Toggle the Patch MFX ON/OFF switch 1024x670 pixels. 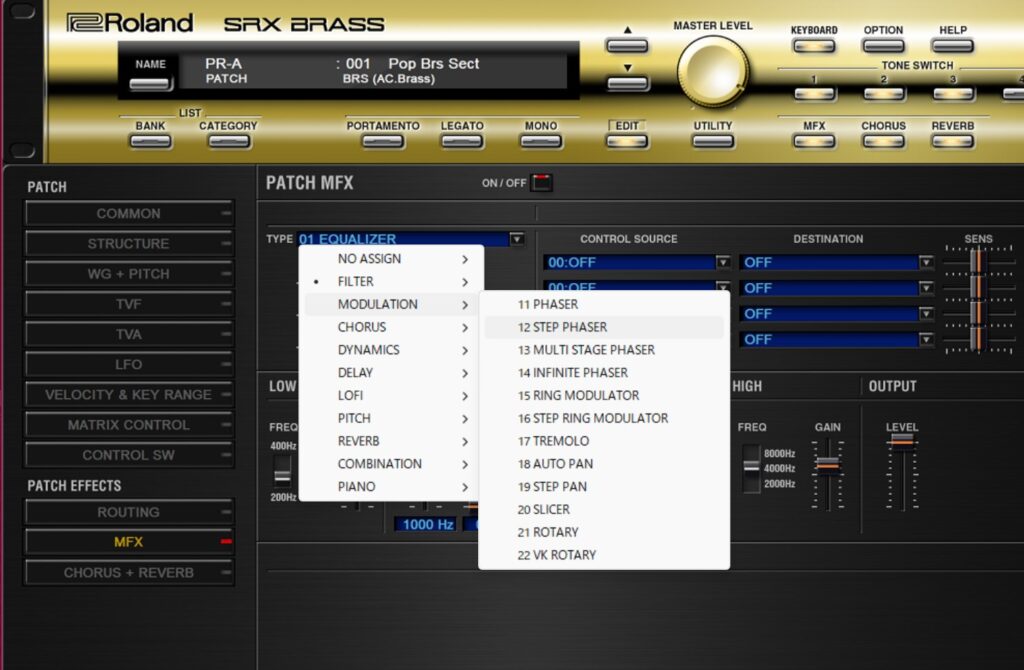click(x=541, y=183)
